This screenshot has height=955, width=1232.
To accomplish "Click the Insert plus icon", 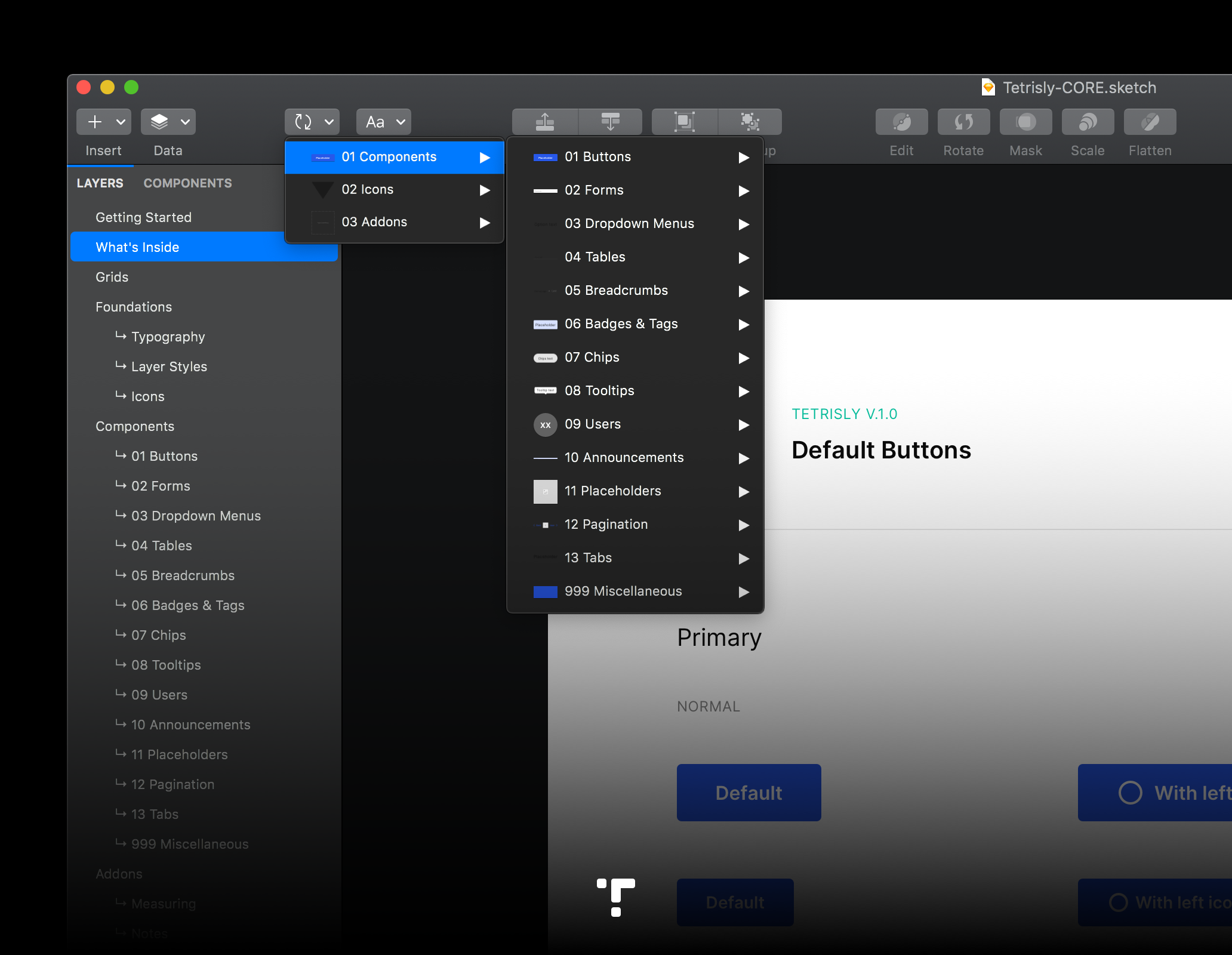I will (95, 122).
